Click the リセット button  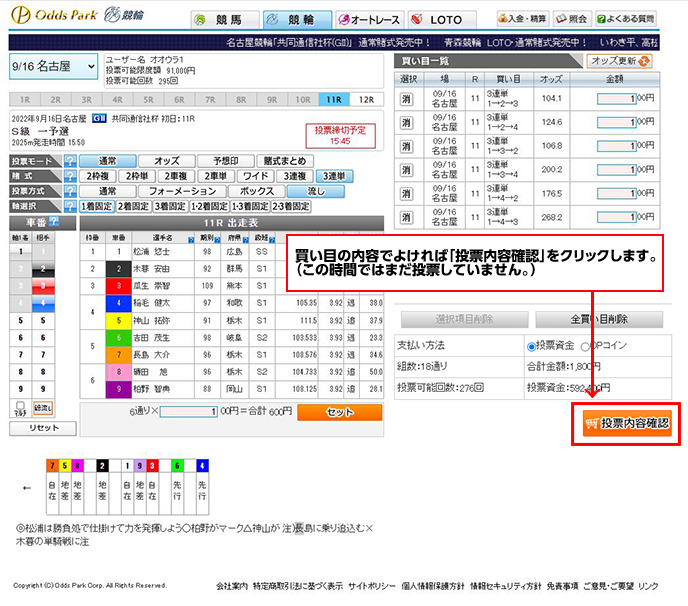pyautogui.click(x=43, y=428)
